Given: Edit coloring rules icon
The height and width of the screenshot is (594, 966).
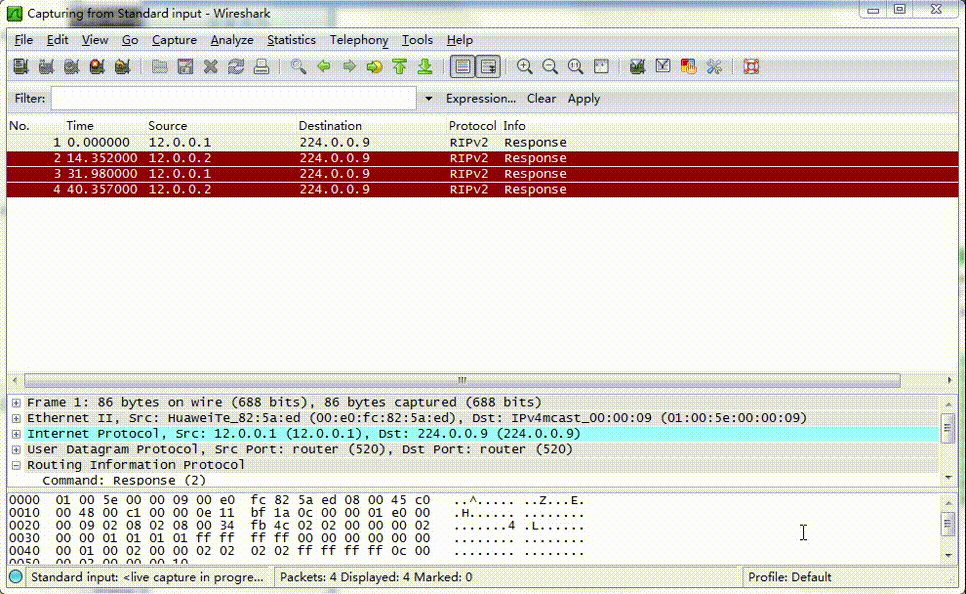Looking at the screenshot, I should pos(688,67).
